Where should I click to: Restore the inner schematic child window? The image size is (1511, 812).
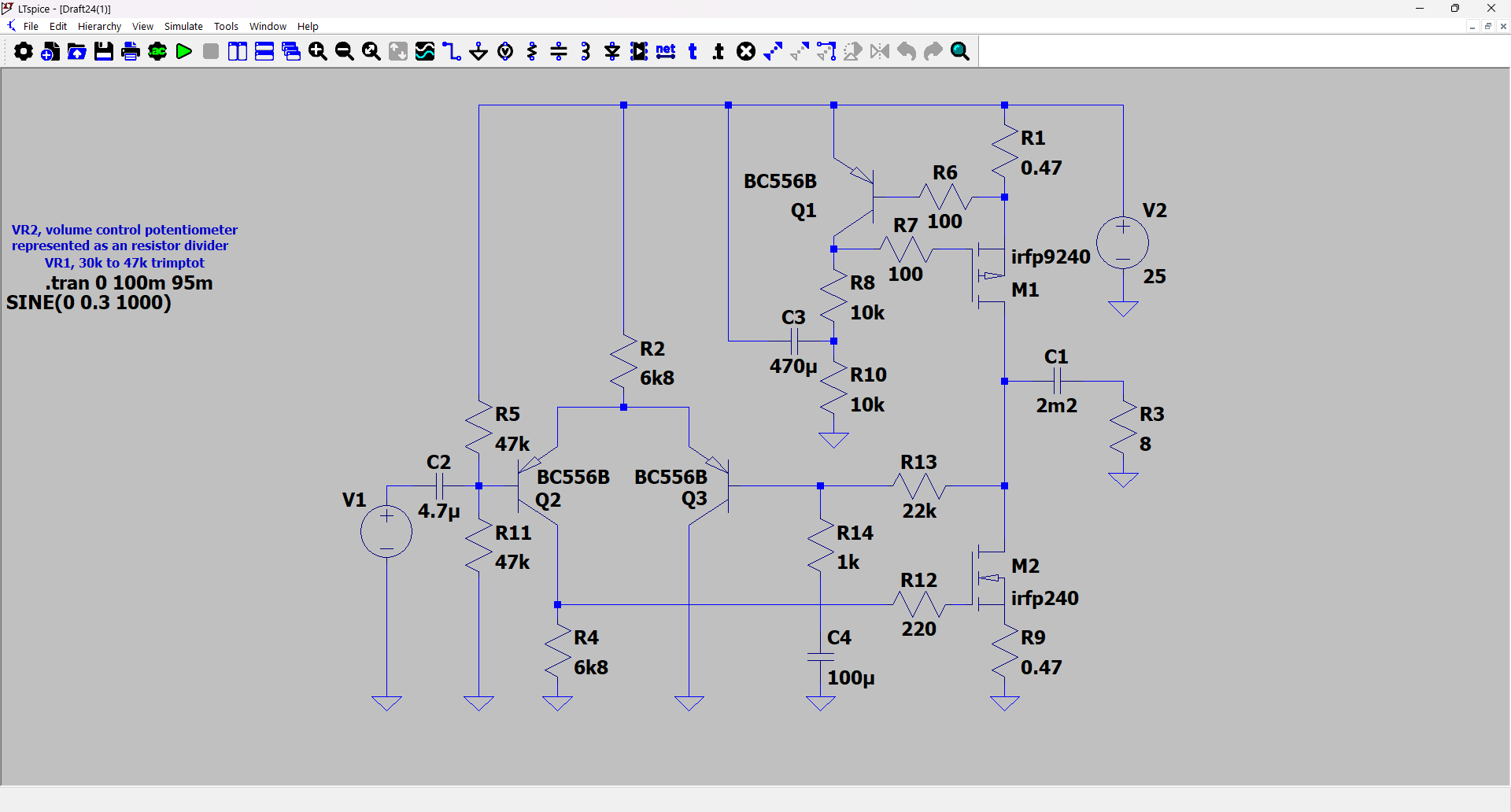point(1487,26)
